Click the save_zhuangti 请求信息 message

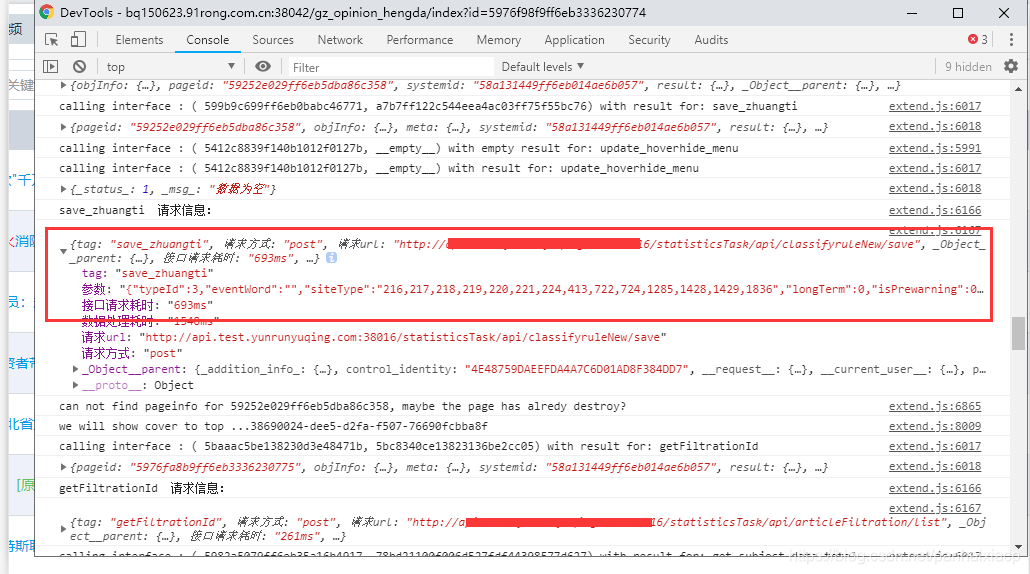[135, 210]
